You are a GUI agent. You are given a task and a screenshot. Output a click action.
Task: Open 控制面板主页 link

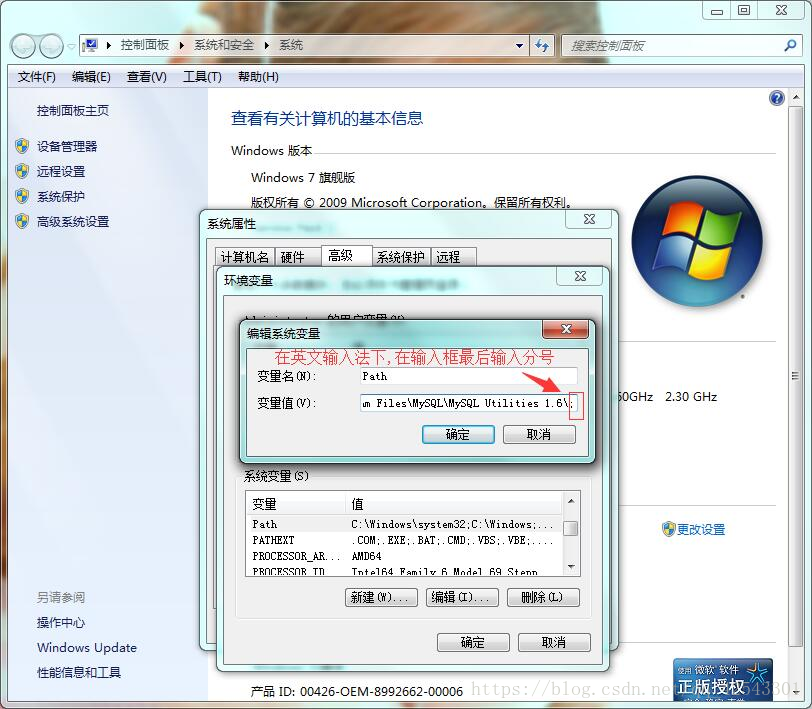(x=73, y=111)
